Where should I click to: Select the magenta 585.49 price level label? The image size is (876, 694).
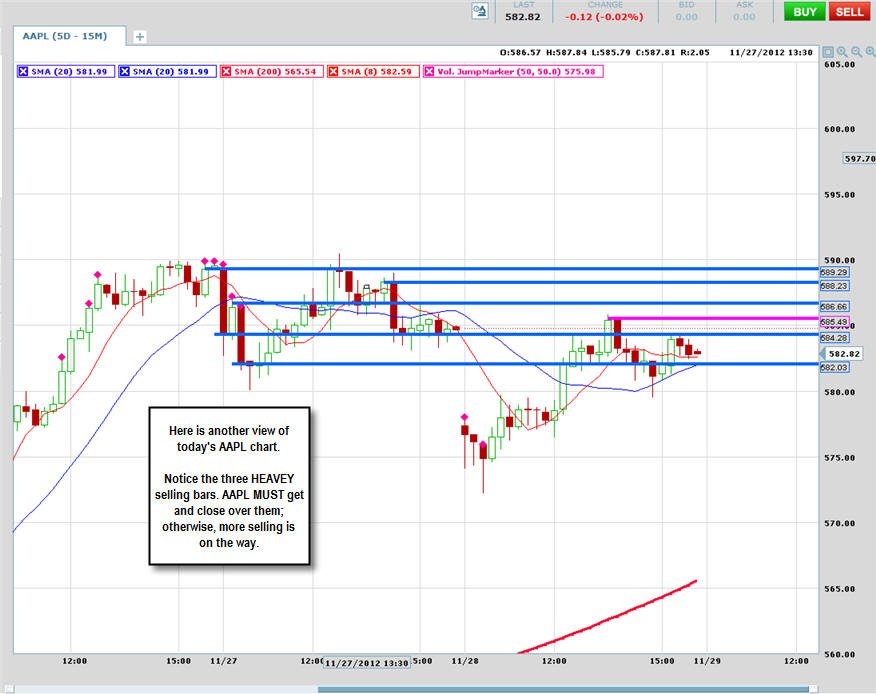coord(834,322)
